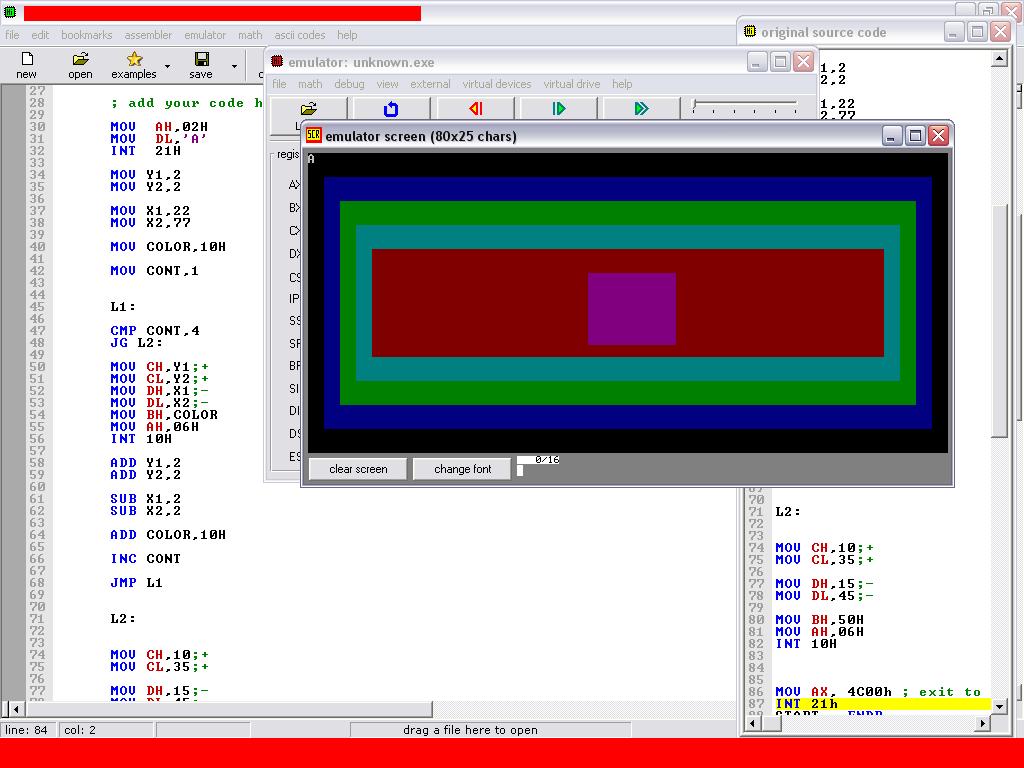Execute a single step with green arrow
The height and width of the screenshot is (768, 1024).
coord(559,109)
